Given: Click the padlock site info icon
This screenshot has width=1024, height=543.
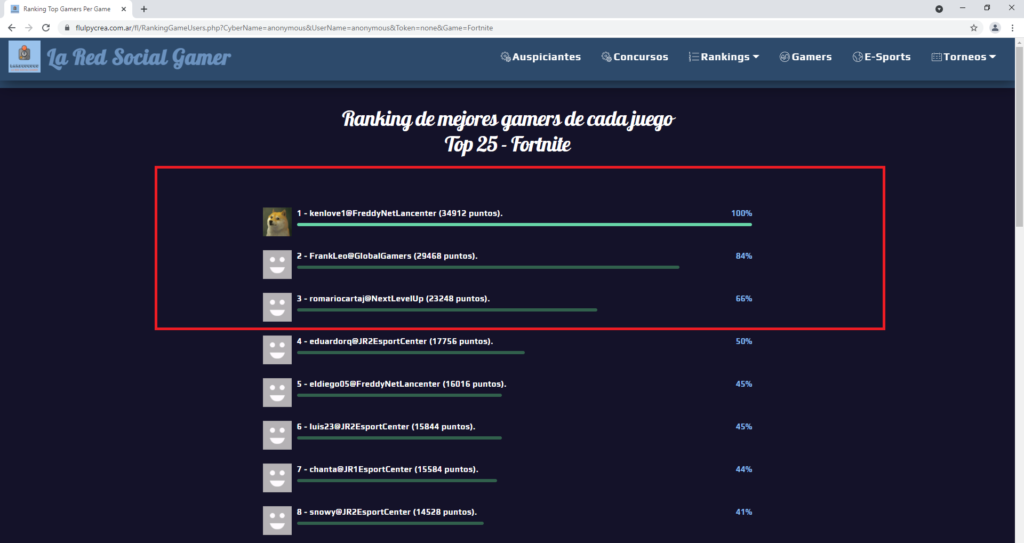Looking at the screenshot, I should [67, 27].
